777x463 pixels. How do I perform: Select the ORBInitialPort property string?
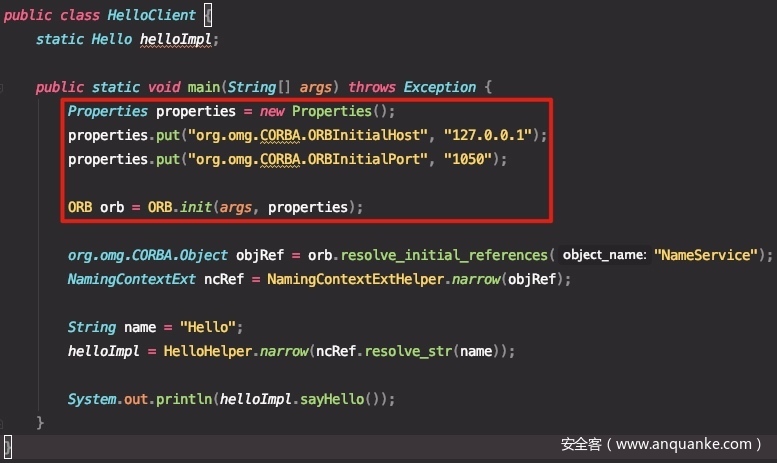coord(308,159)
